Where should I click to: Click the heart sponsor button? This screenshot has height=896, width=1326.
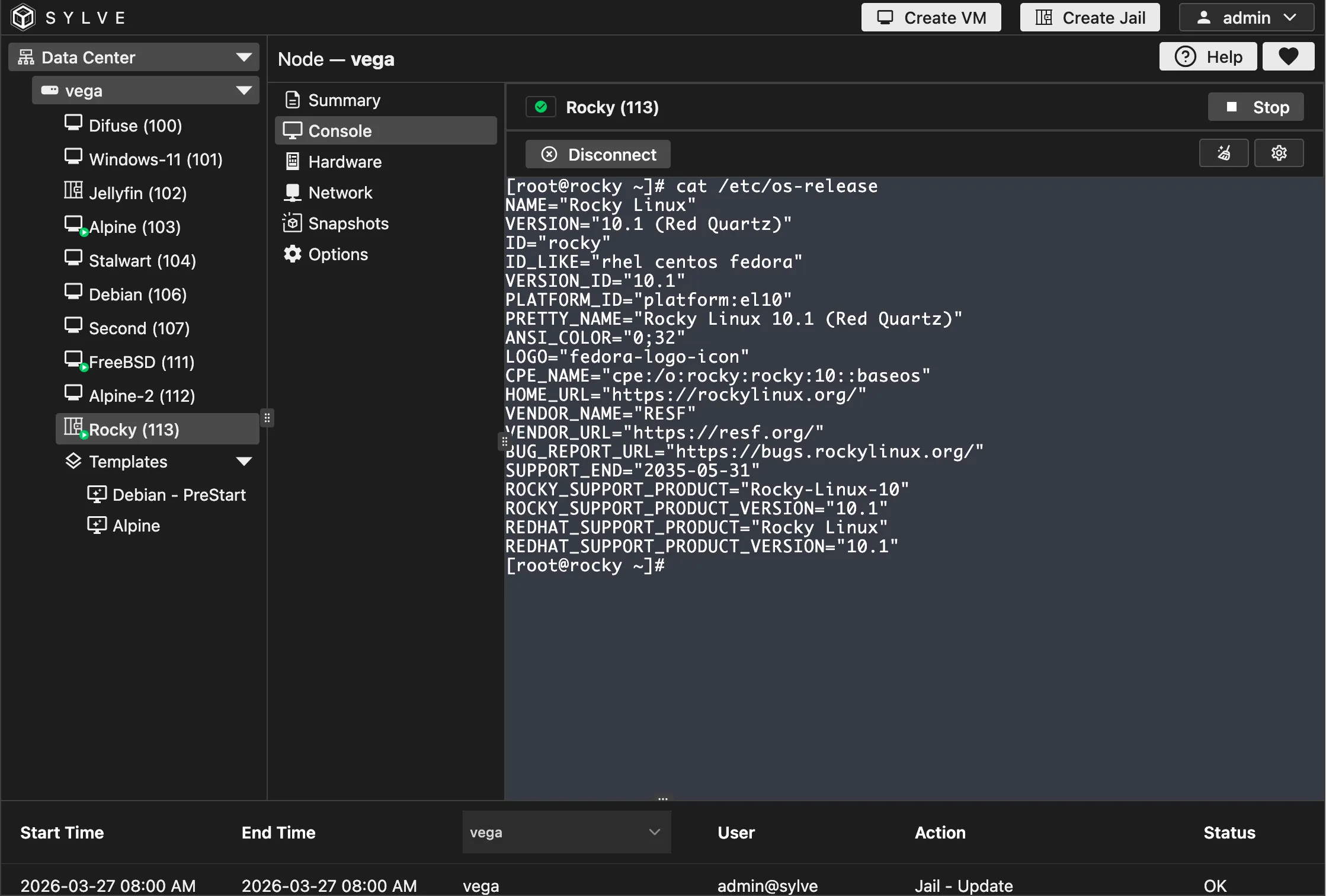1289,57
